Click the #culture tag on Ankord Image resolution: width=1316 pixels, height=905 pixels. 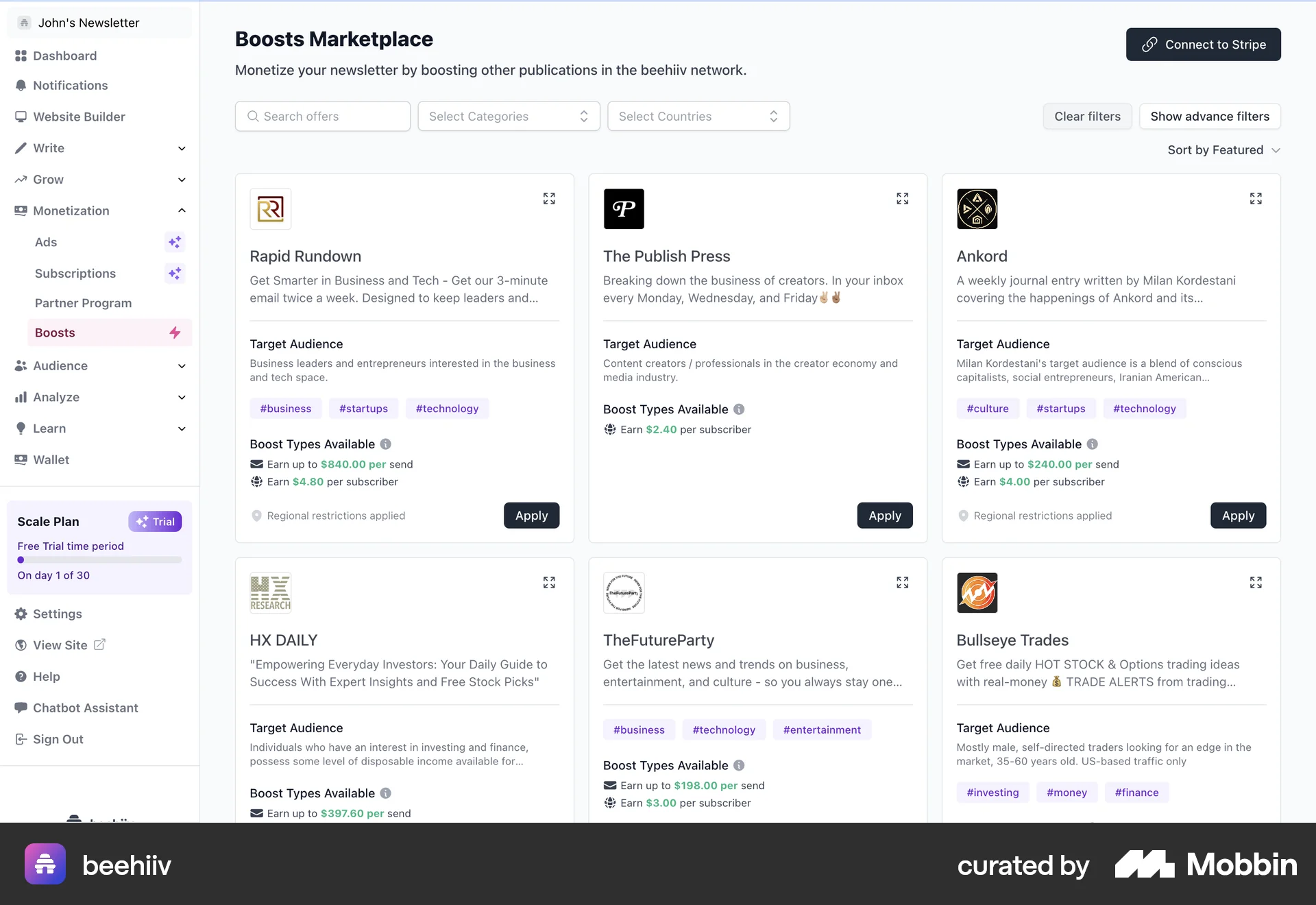[988, 409]
